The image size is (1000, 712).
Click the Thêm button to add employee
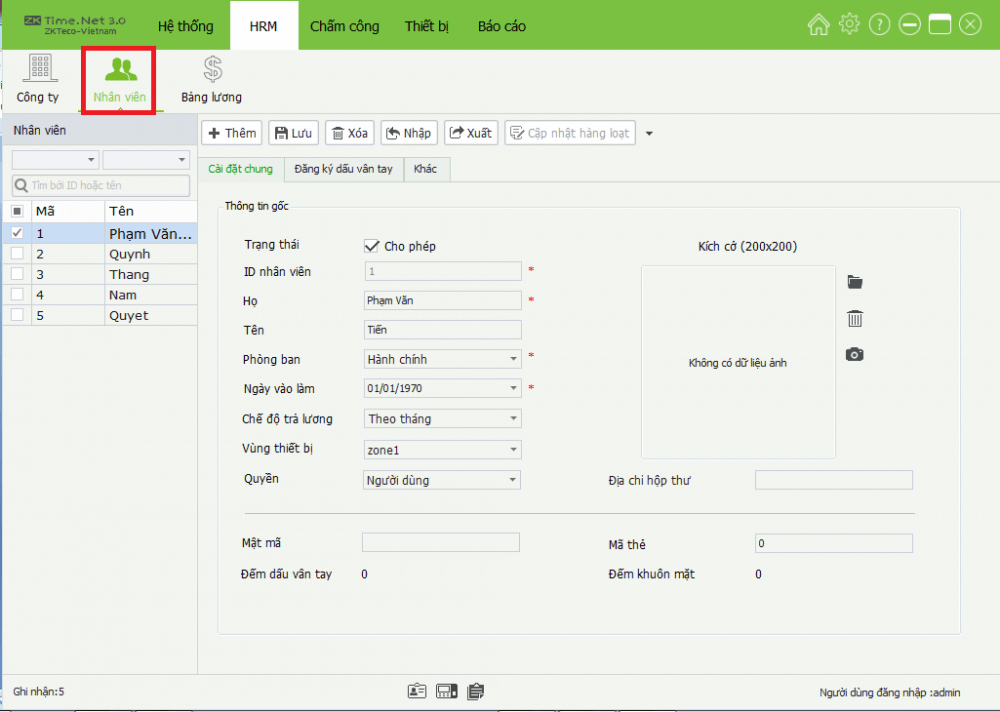[x=232, y=133]
